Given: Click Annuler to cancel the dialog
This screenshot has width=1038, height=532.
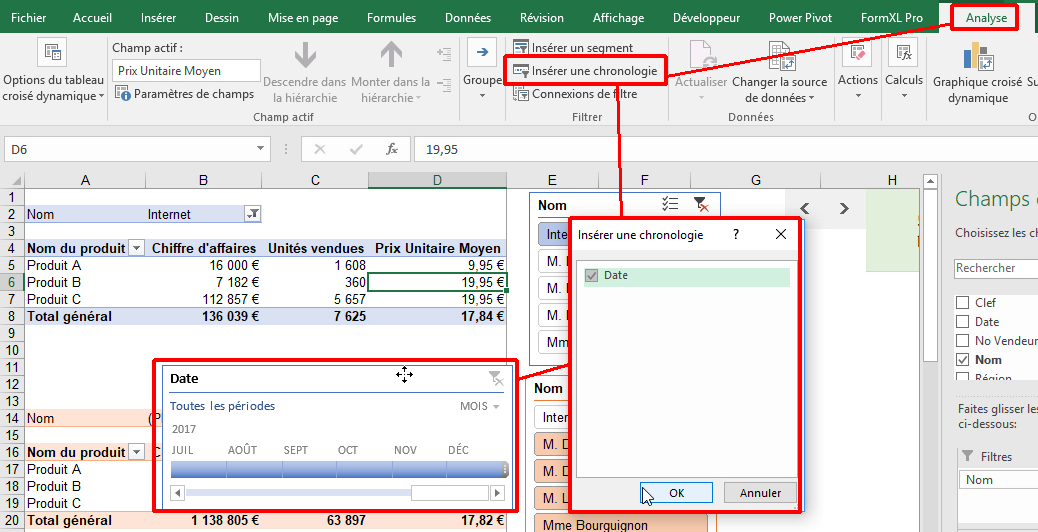Looking at the screenshot, I should point(760,493).
